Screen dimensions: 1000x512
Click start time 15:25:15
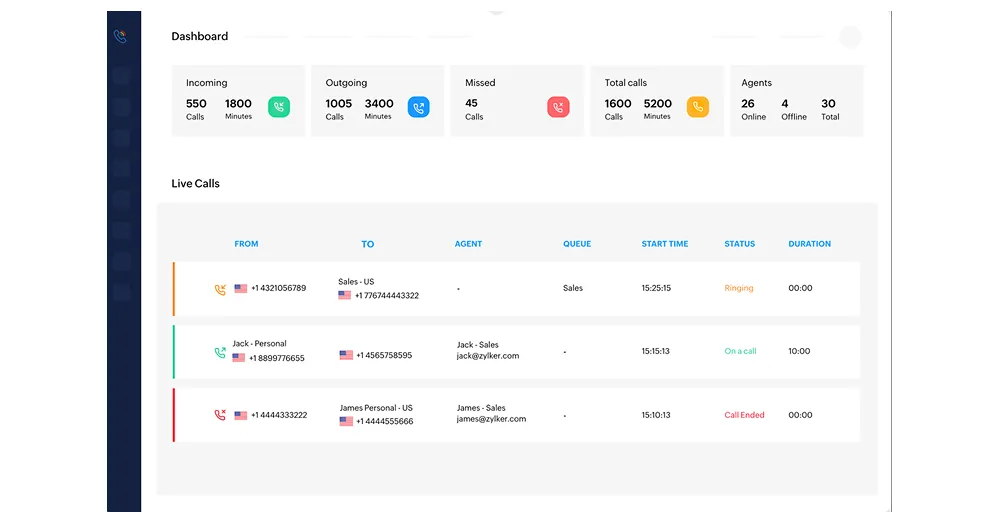point(656,288)
